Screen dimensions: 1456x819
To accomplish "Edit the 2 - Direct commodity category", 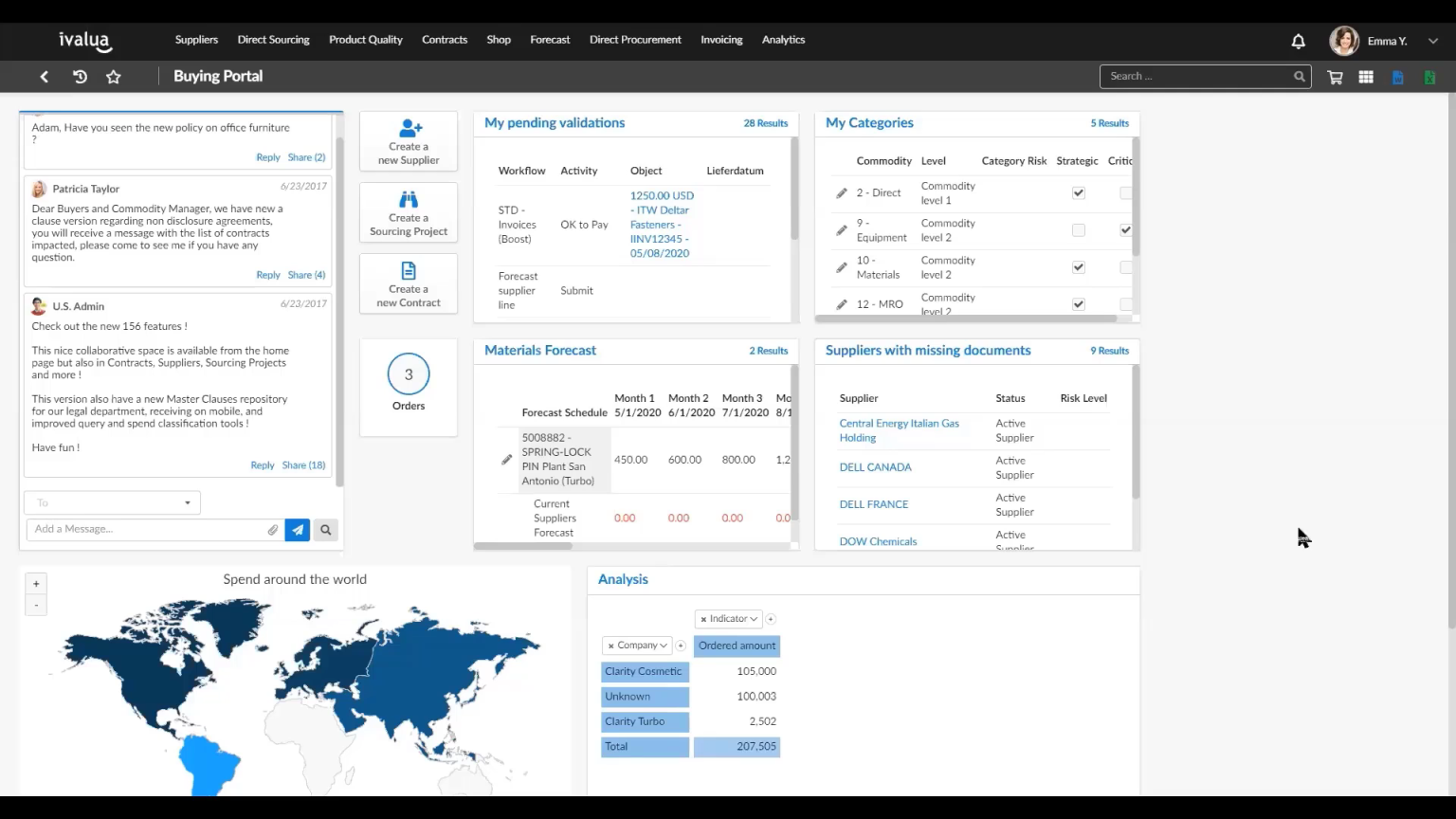I will click(x=841, y=192).
